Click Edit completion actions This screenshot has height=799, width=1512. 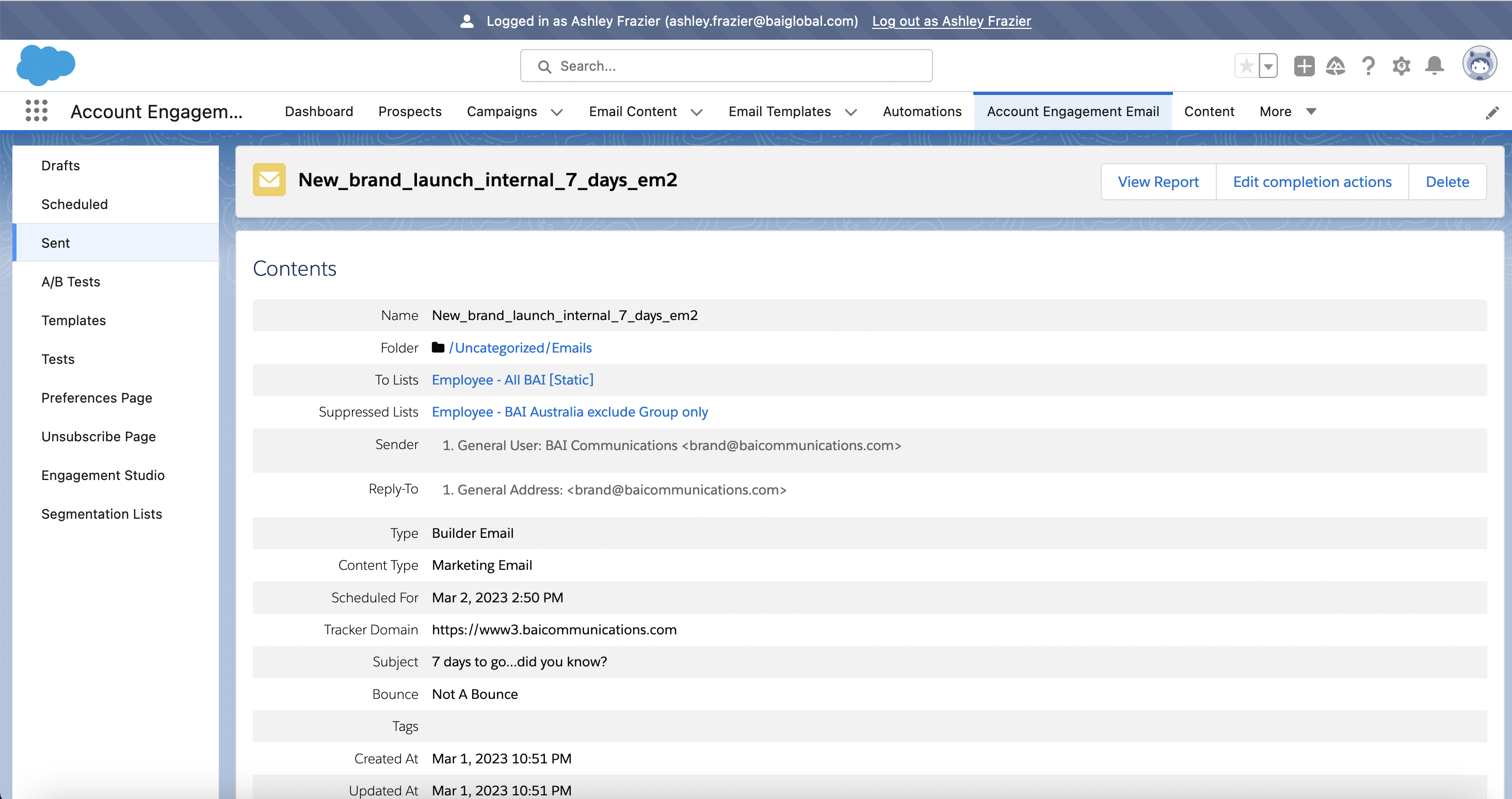click(x=1312, y=182)
